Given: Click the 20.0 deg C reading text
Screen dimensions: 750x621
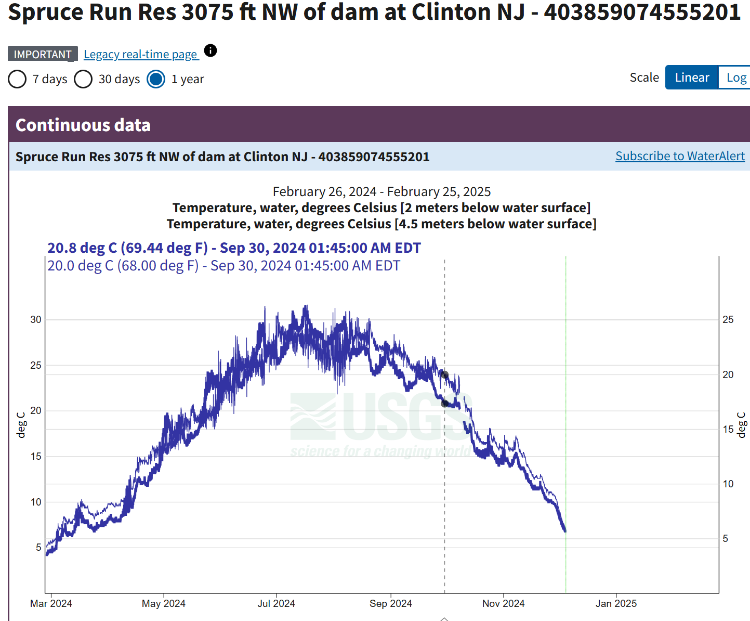Looking at the screenshot, I should pos(223,266).
